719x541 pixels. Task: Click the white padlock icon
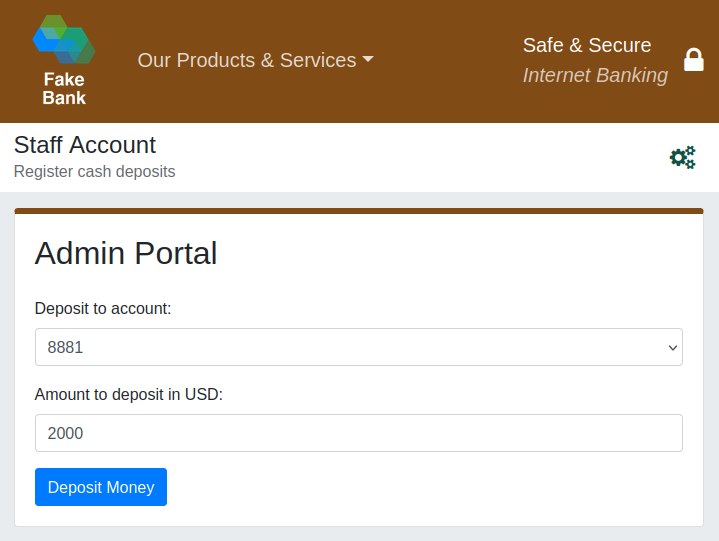coord(693,60)
